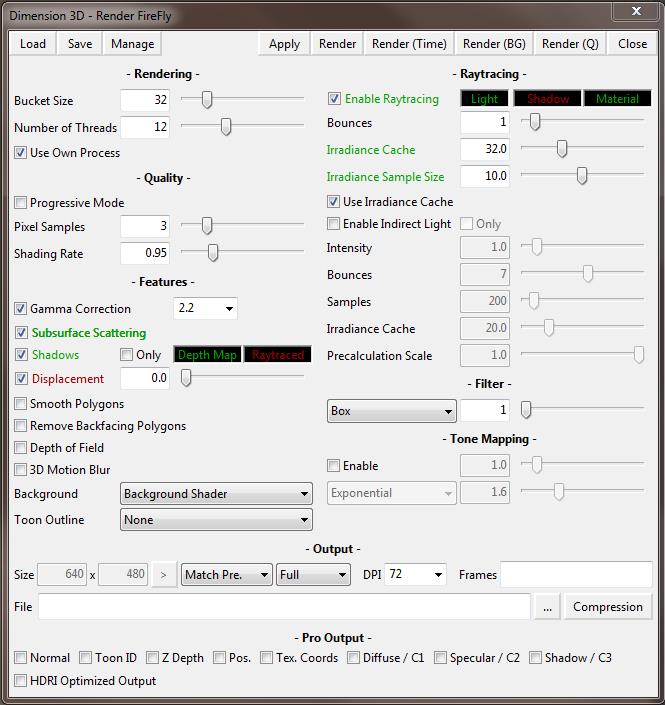Uncheck Gamma Correction
The width and height of the screenshot is (665, 705).
coord(21,309)
